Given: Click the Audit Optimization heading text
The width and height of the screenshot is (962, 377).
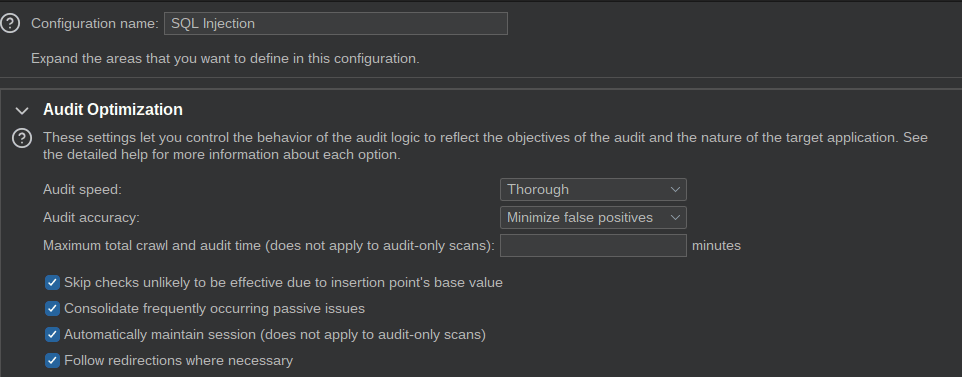Looking at the screenshot, I should pyautogui.click(x=113, y=109).
